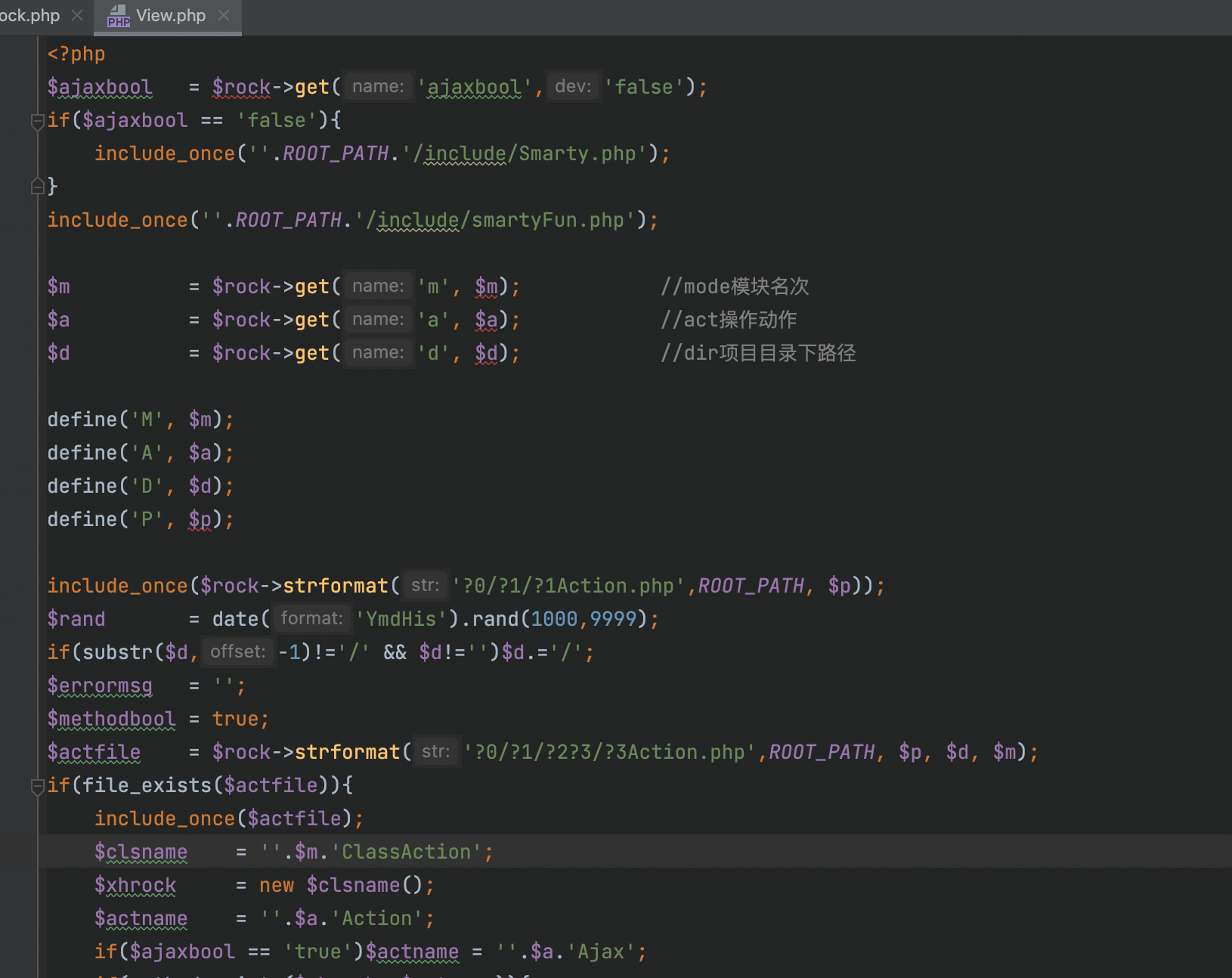Click the 'Ajax' string literal
1232x978 pixels.
click(601, 952)
